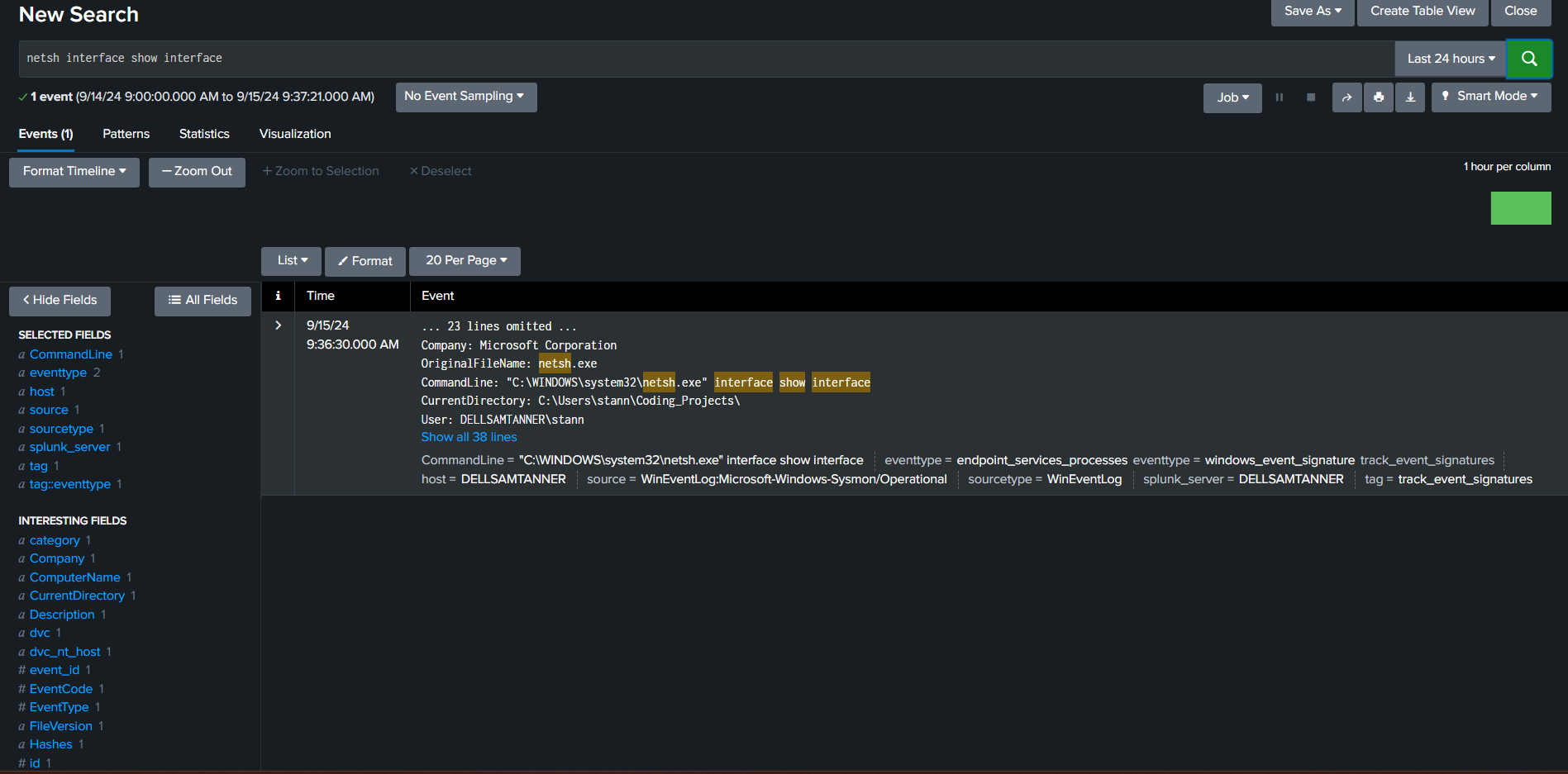Click the Zoom Out timeline button

[x=197, y=172]
